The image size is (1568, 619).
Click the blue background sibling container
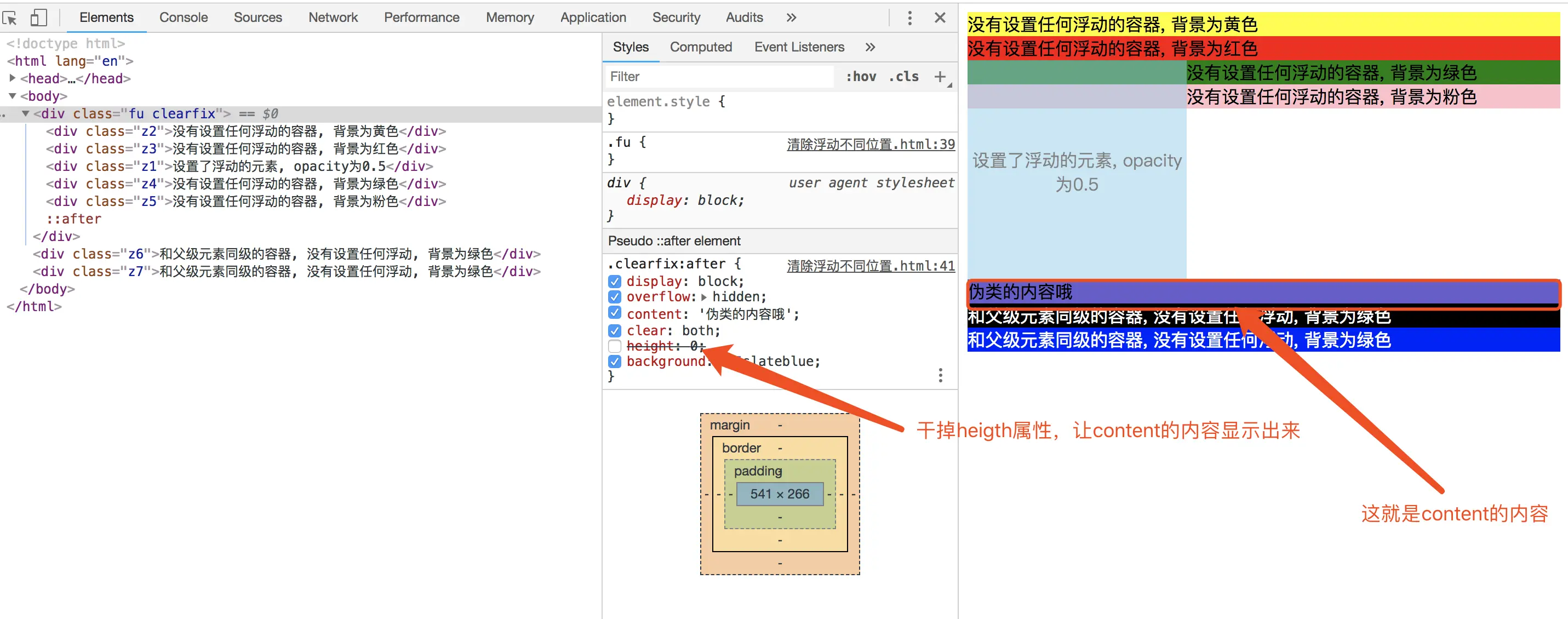coord(1263,340)
